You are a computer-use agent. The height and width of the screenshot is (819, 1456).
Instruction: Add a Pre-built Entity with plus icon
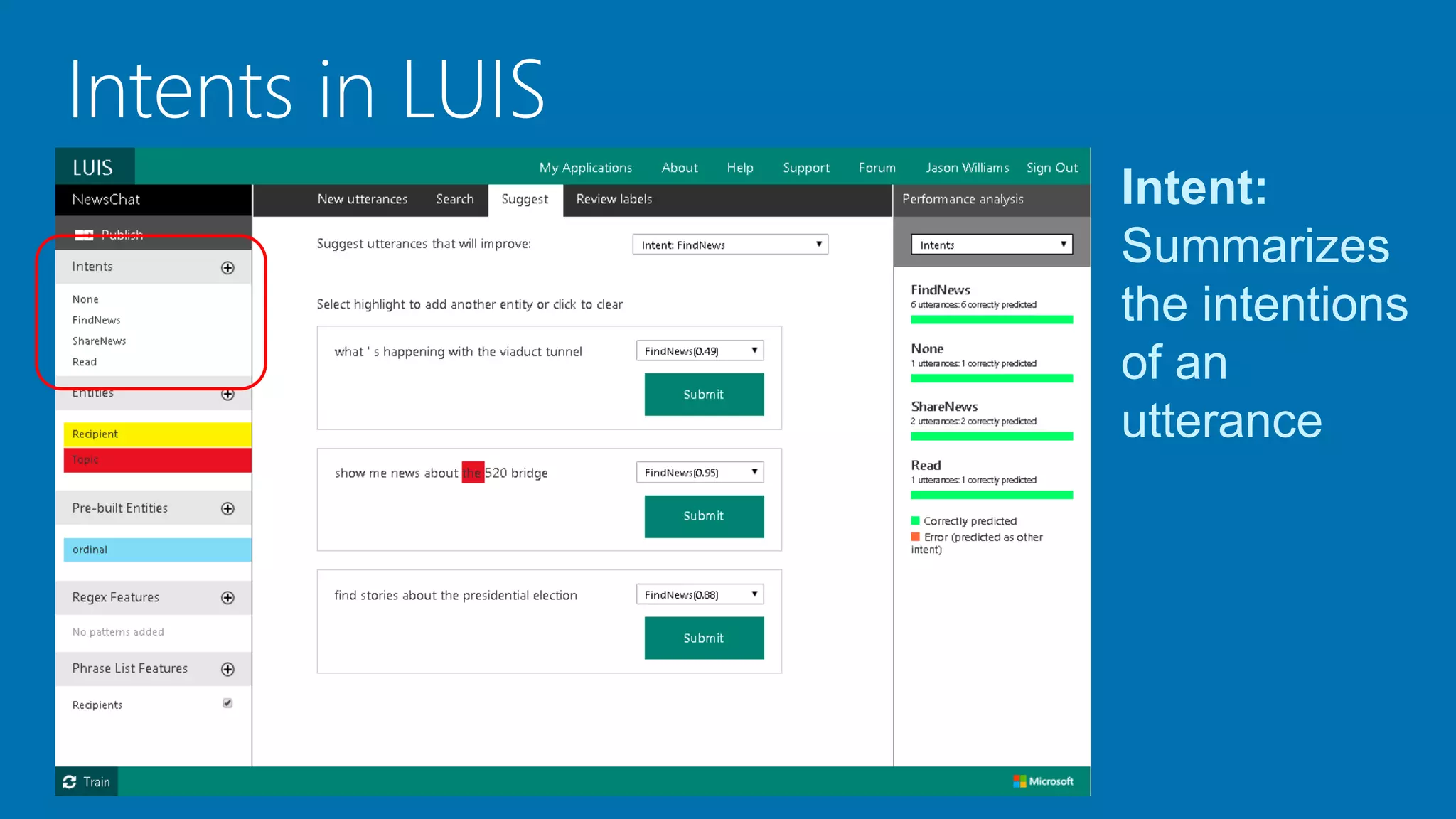pyautogui.click(x=227, y=508)
